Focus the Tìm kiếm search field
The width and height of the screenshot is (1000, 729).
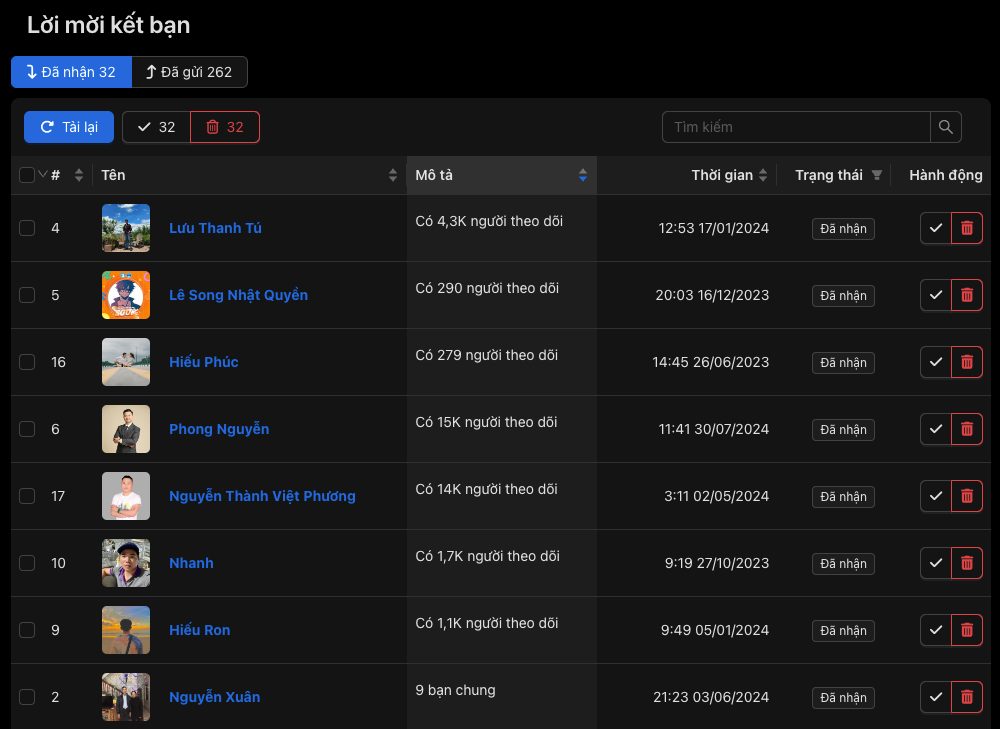796,127
